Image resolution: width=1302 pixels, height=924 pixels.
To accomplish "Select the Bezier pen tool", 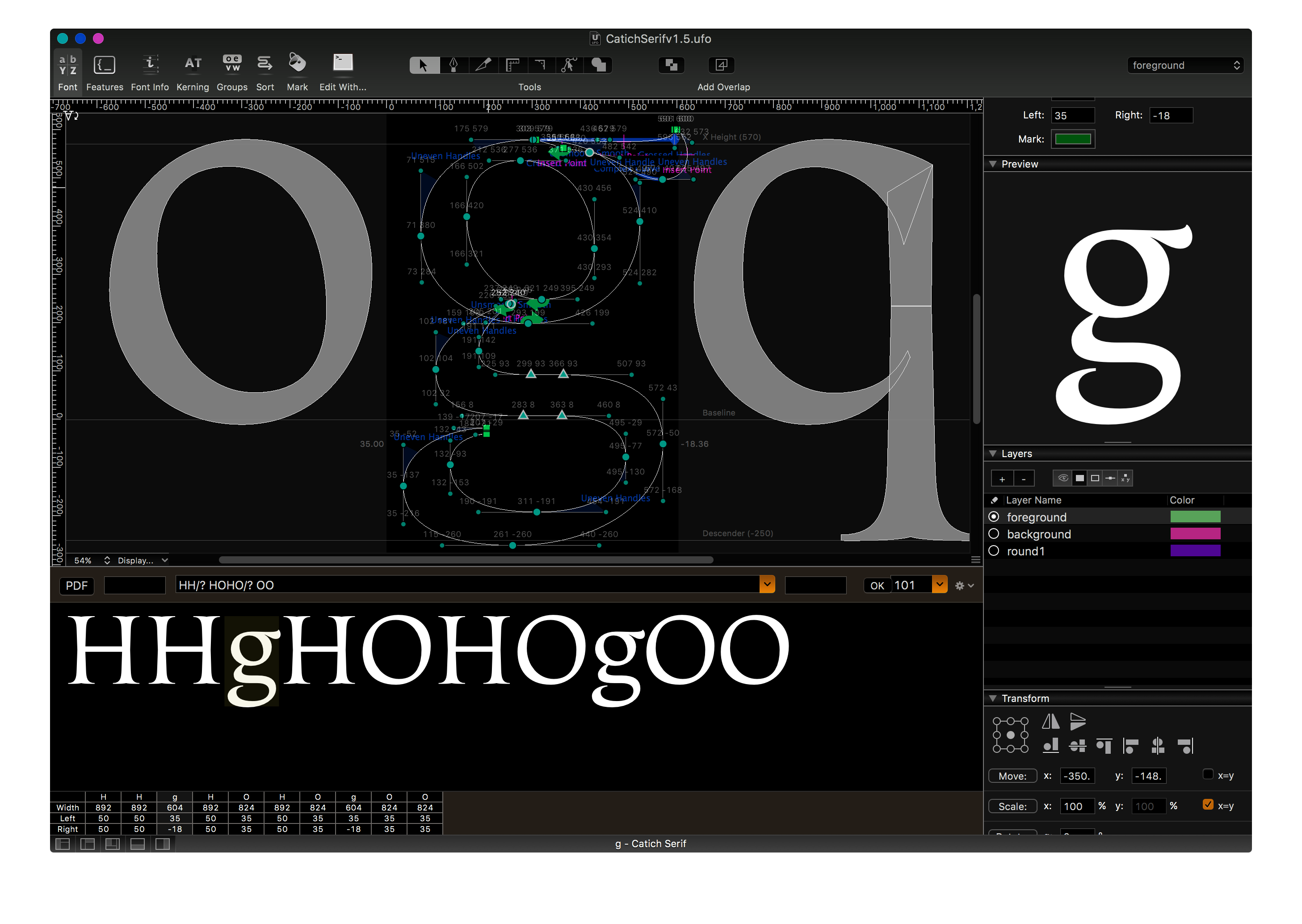I will tap(454, 65).
